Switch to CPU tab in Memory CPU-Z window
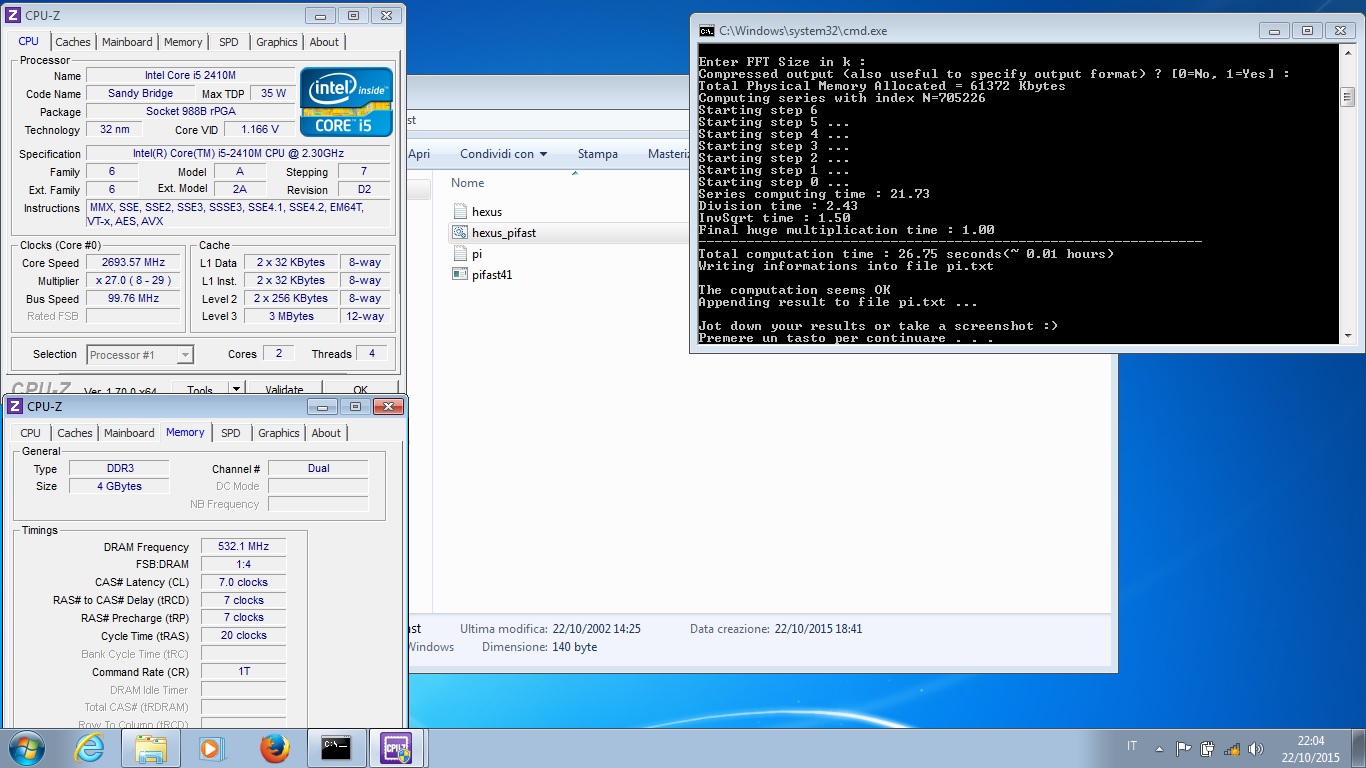 pos(31,433)
